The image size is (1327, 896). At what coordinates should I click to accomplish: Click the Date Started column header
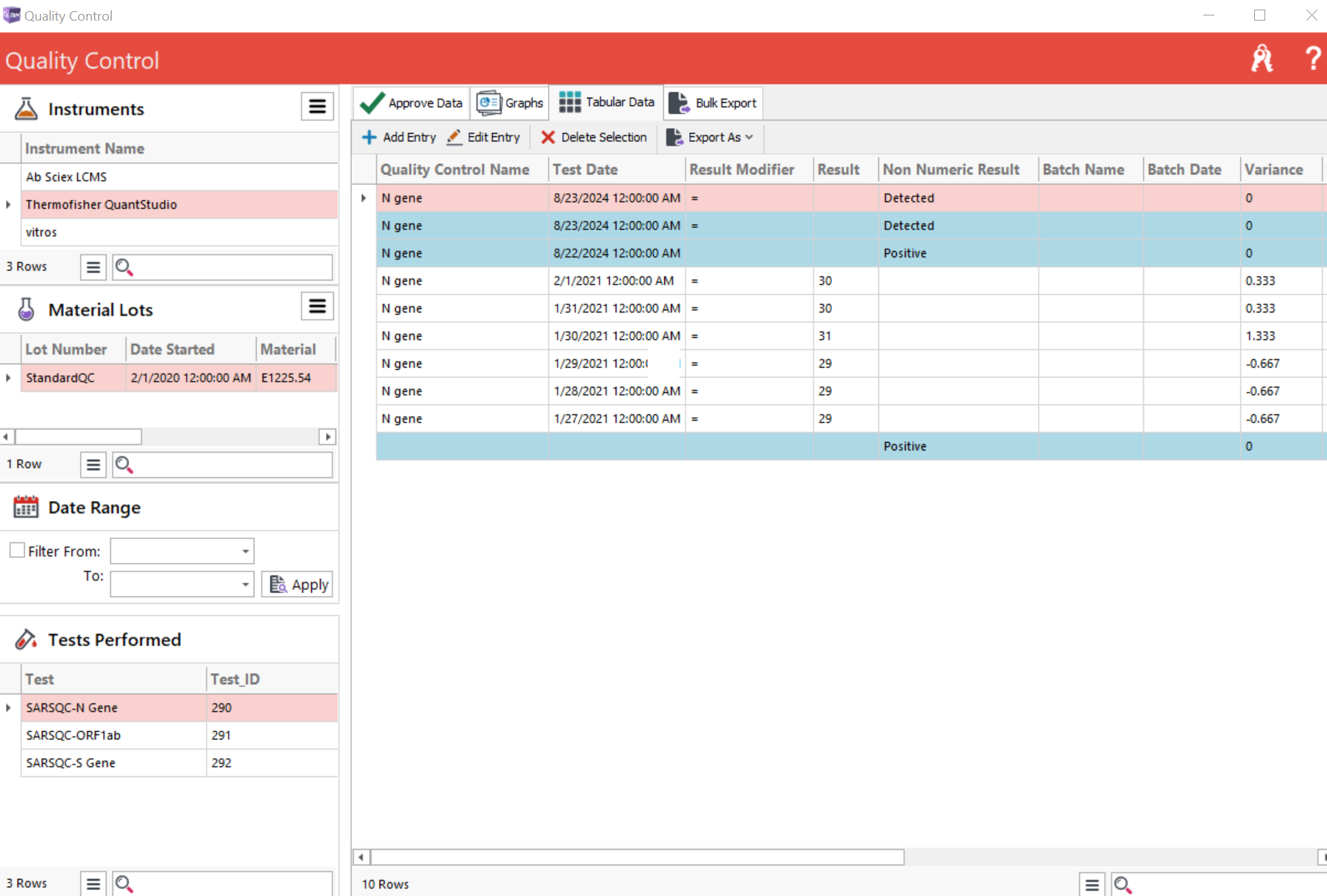click(191, 349)
